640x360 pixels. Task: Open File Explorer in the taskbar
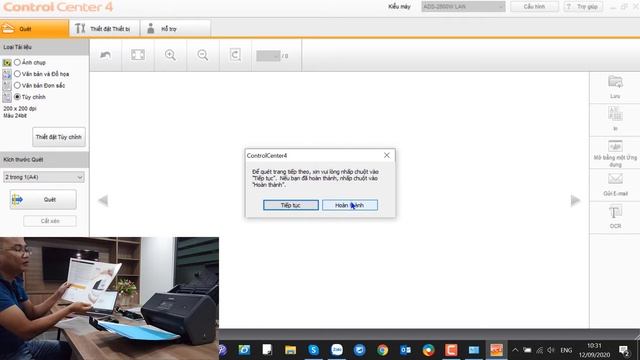(x=290, y=350)
